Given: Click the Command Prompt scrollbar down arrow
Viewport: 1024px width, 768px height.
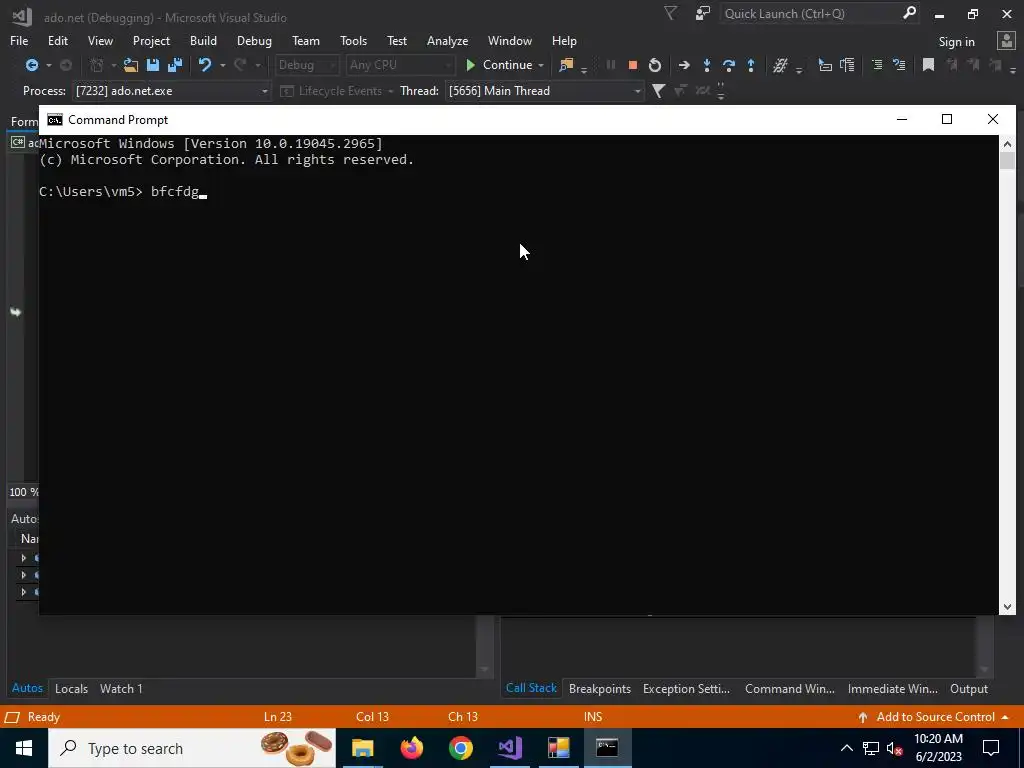Looking at the screenshot, I should [x=1007, y=607].
